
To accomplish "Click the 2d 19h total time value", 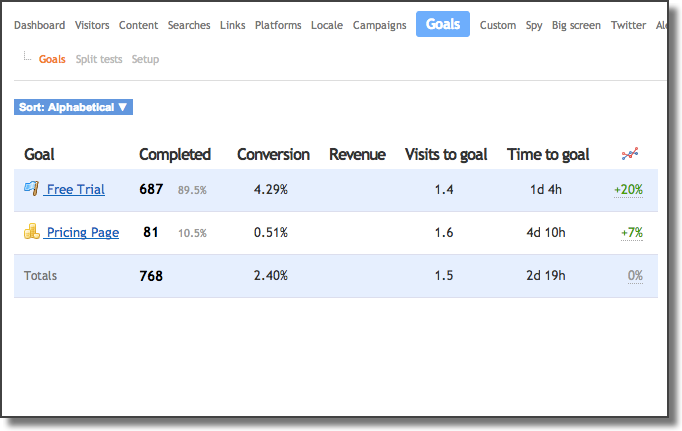I will point(545,275).
